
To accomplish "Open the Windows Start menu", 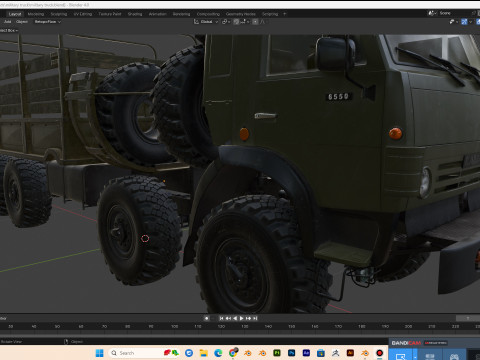I will [x=100, y=353].
